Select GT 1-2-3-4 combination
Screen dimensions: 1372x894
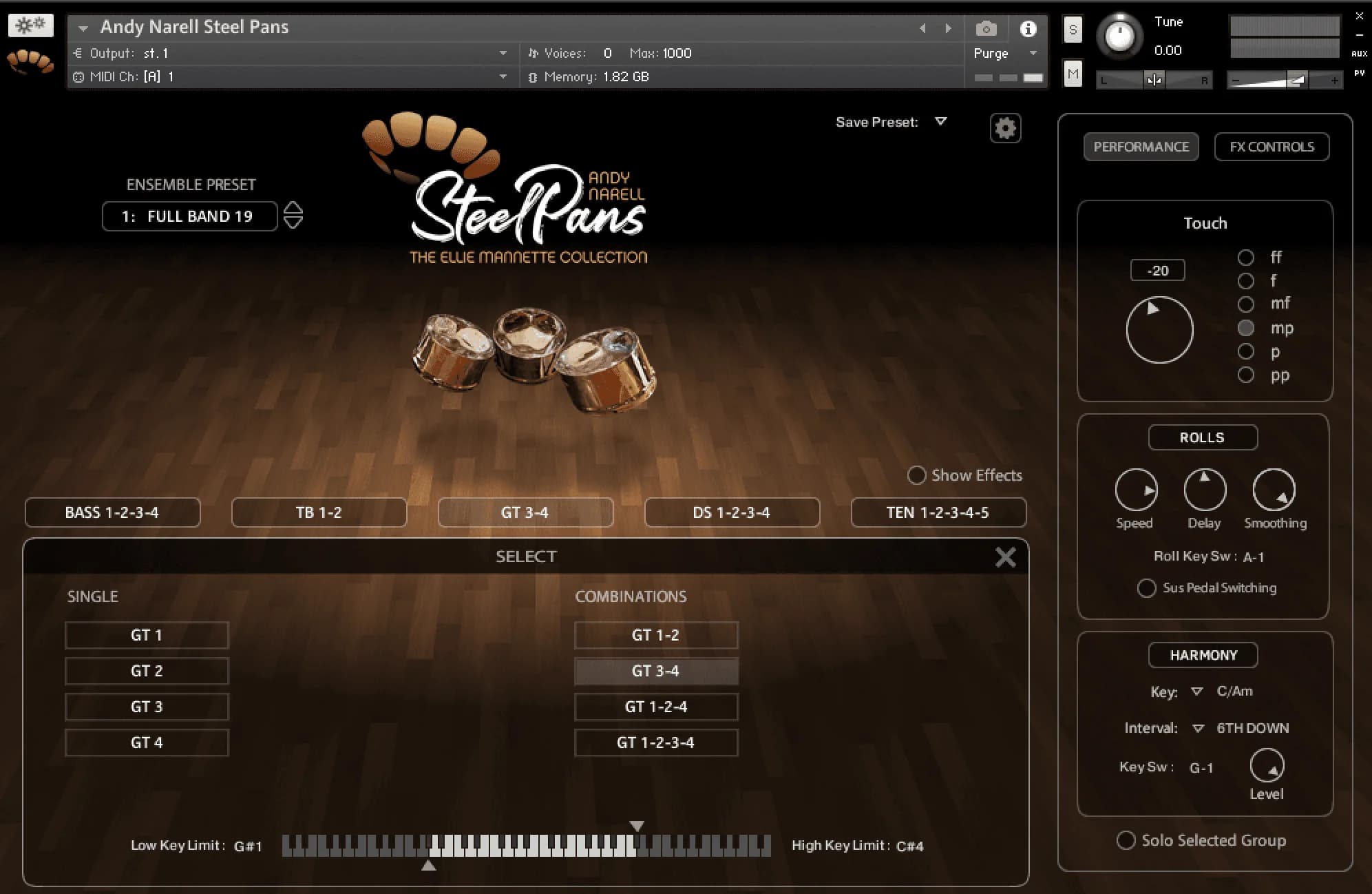[x=655, y=742]
